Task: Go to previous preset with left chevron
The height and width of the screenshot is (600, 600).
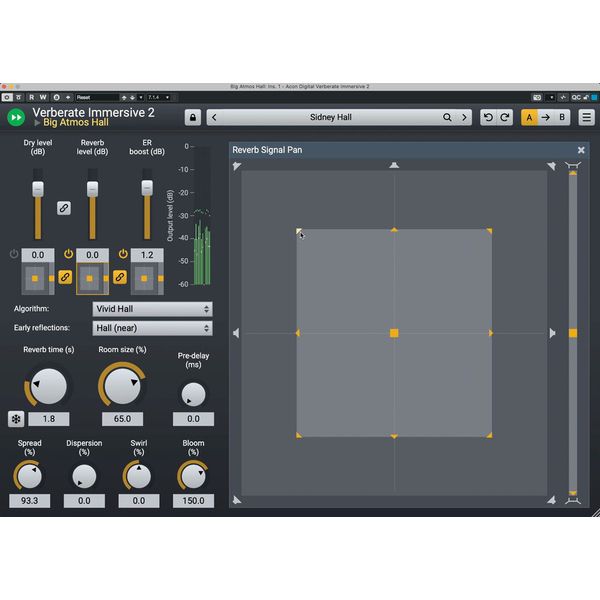Action: (214, 117)
